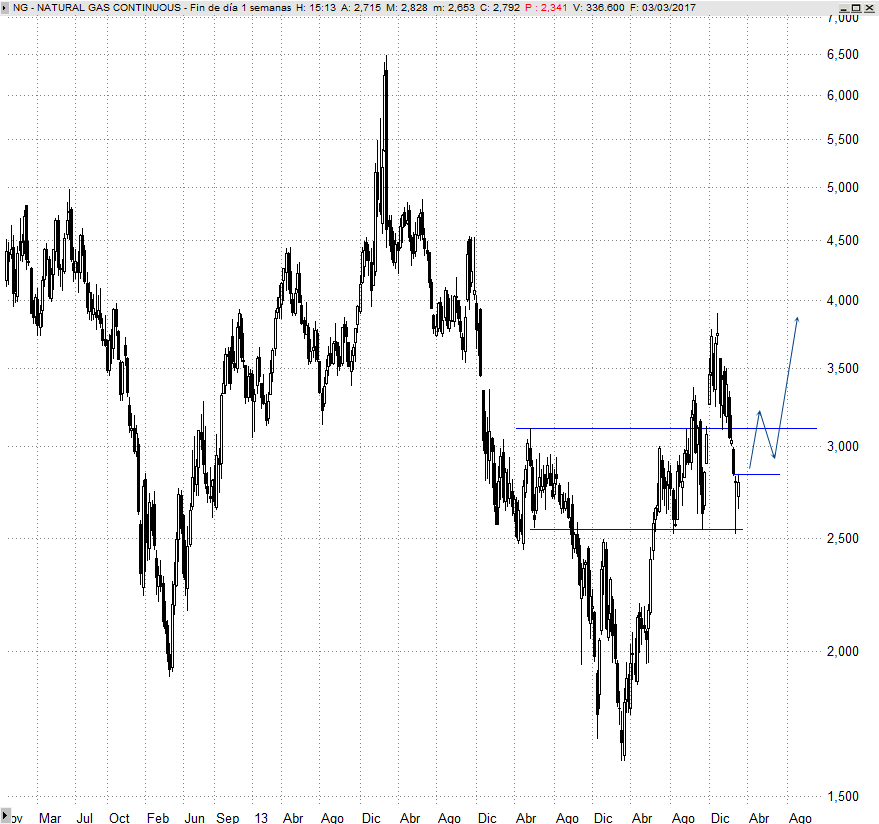
Task: Select the red 'P : 2,341' value
Action: tap(547, 8)
